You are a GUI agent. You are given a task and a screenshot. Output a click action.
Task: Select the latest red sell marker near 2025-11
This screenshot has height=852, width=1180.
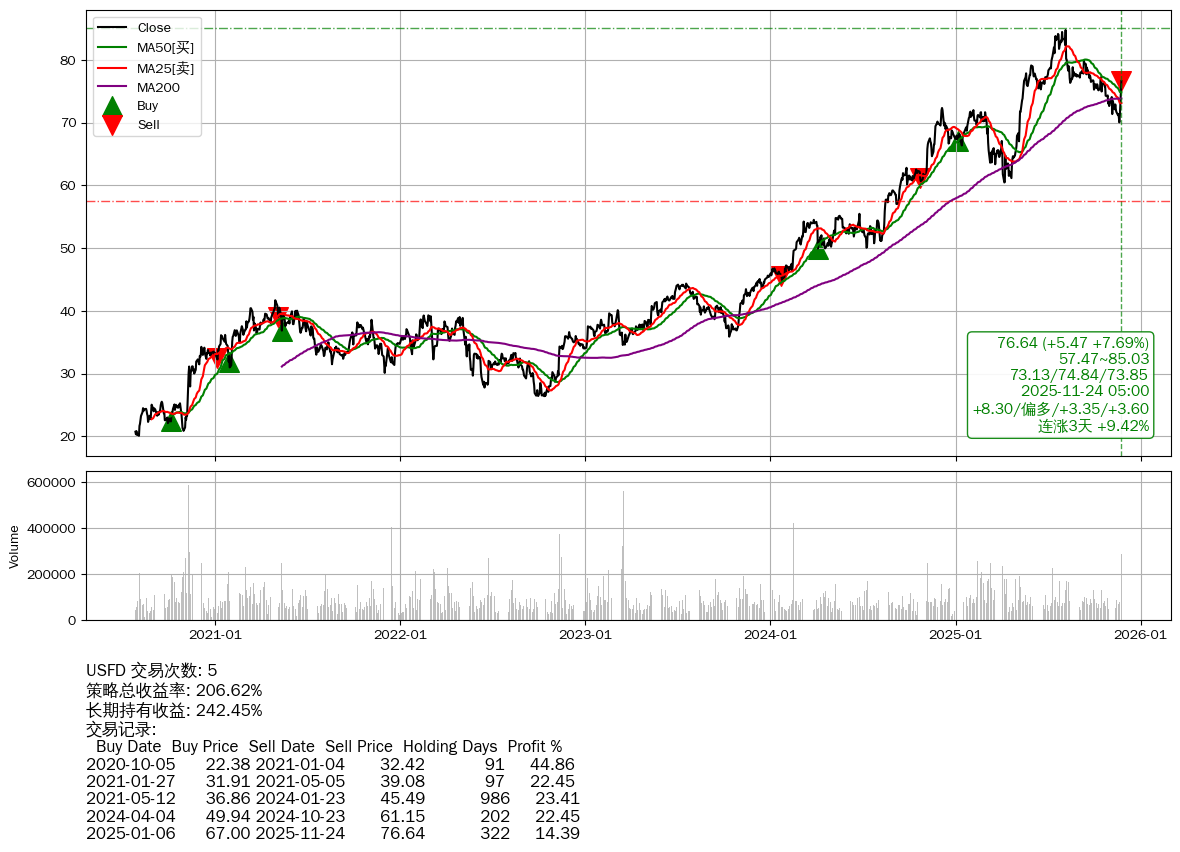point(1121,81)
